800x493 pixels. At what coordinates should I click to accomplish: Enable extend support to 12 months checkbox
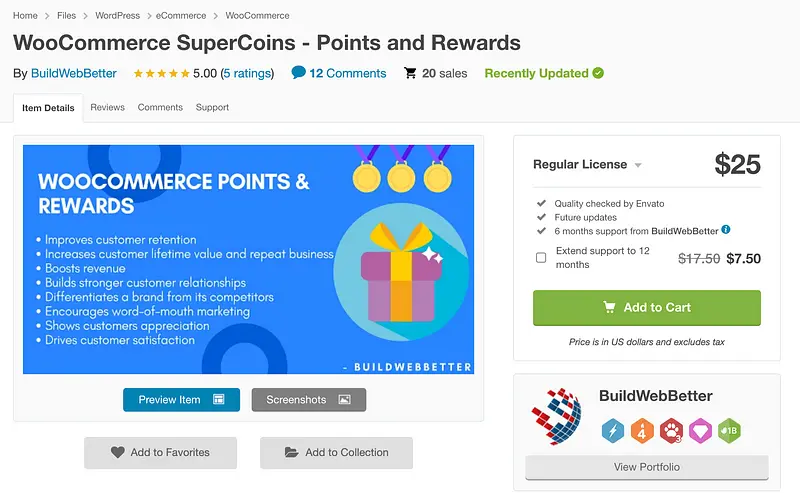(x=541, y=258)
